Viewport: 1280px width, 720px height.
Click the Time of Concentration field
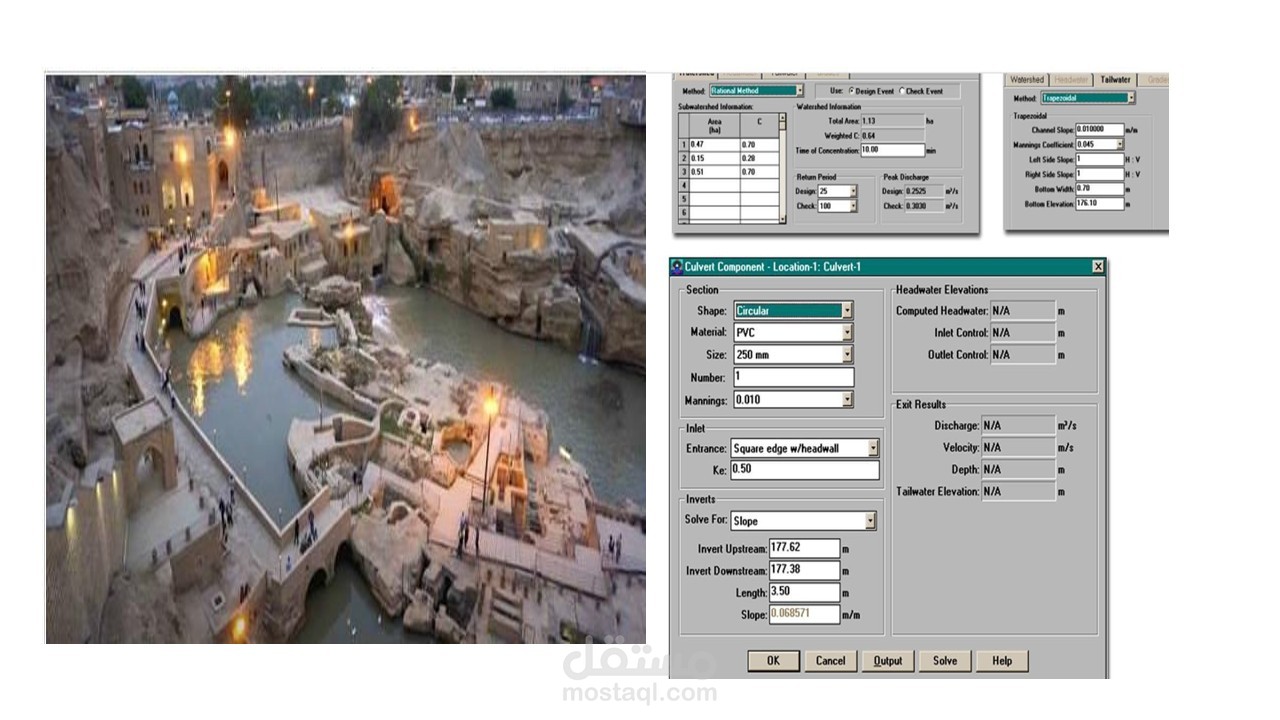click(891, 150)
